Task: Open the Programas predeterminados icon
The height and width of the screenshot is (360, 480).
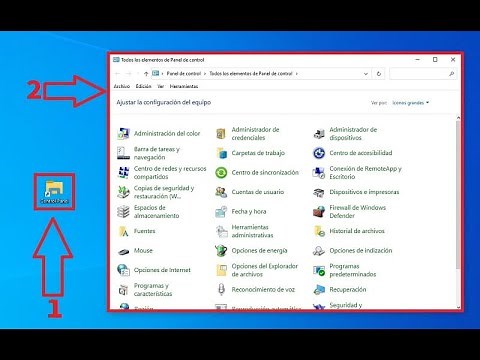Action: pos(319,270)
